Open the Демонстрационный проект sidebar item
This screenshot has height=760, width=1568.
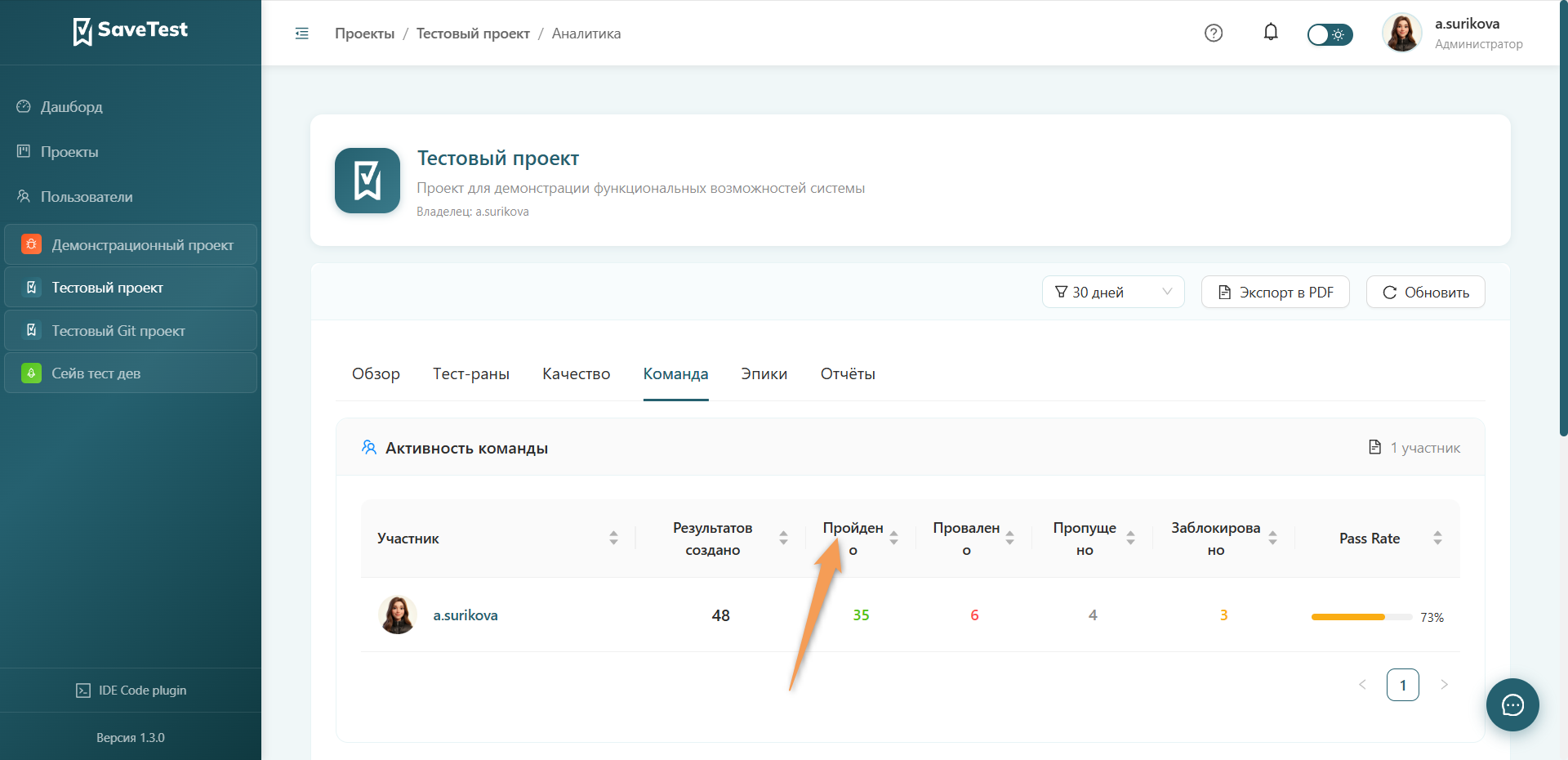[x=131, y=244]
